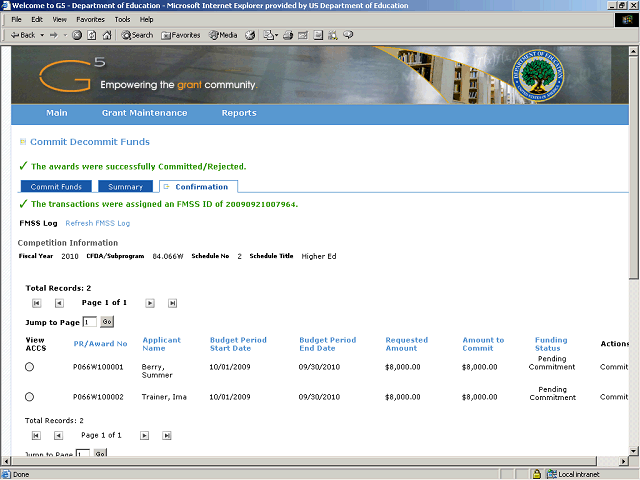
Task: Select View ACCS radio for P066W100001
Action: [x=29, y=367]
